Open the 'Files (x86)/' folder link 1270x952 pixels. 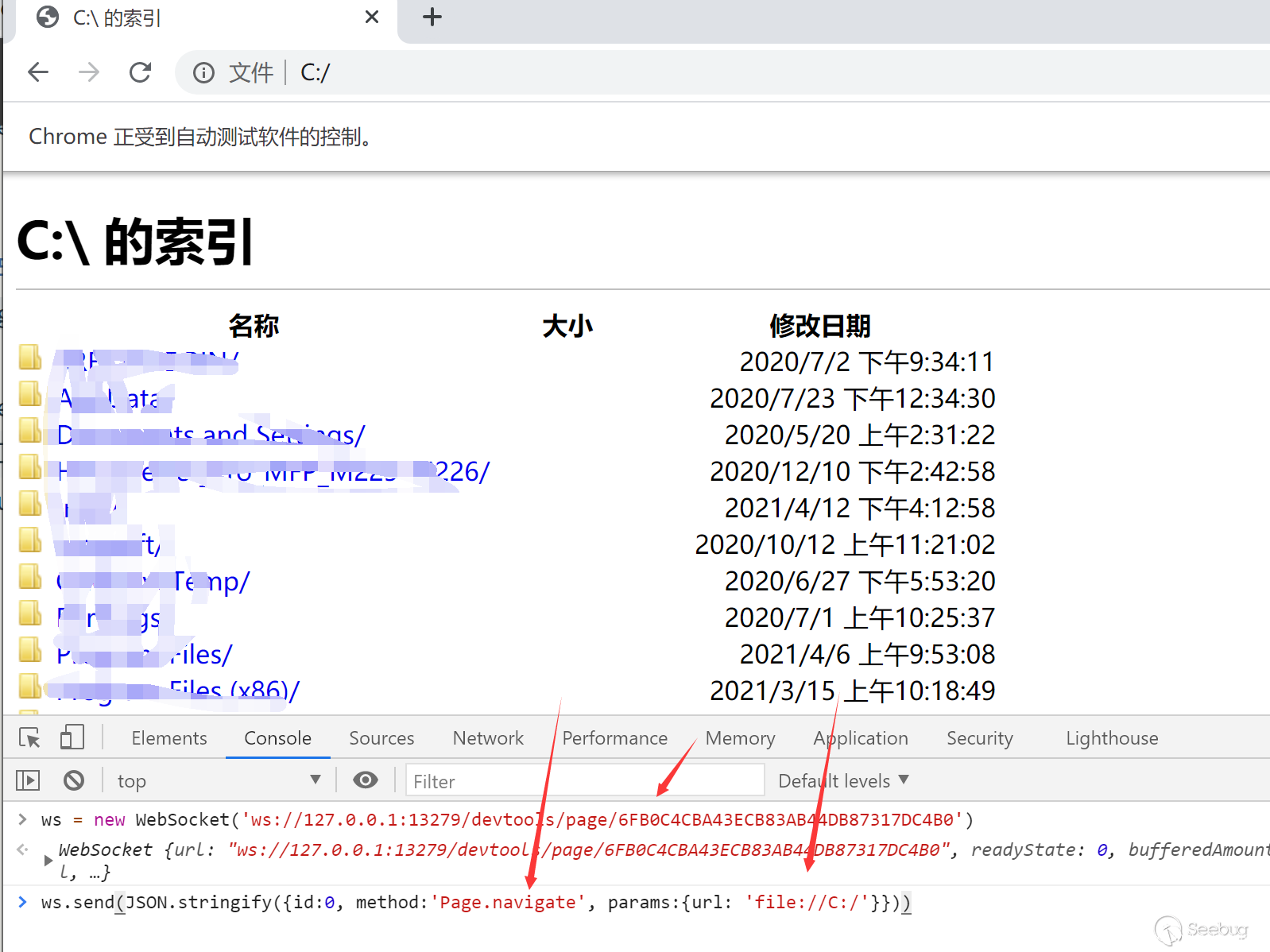pos(178,691)
